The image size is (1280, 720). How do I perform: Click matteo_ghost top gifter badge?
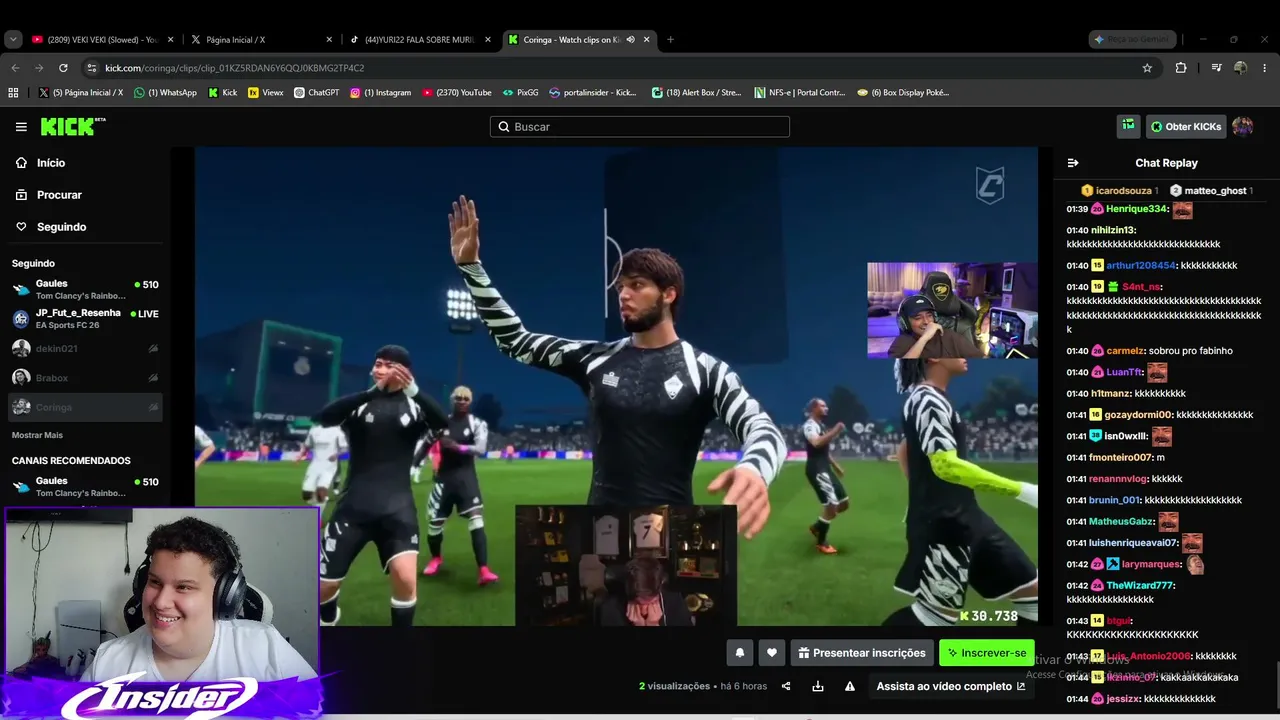pos(1211,190)
